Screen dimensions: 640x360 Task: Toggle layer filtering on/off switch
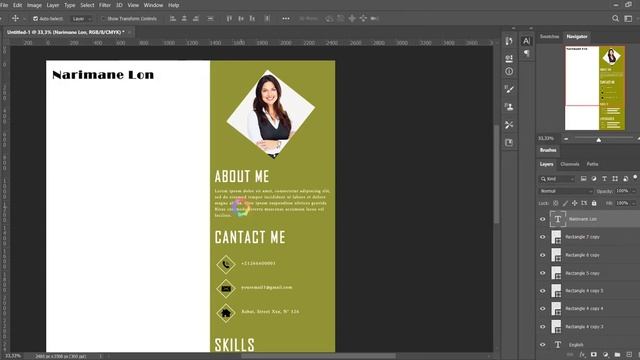pos(635,177)
